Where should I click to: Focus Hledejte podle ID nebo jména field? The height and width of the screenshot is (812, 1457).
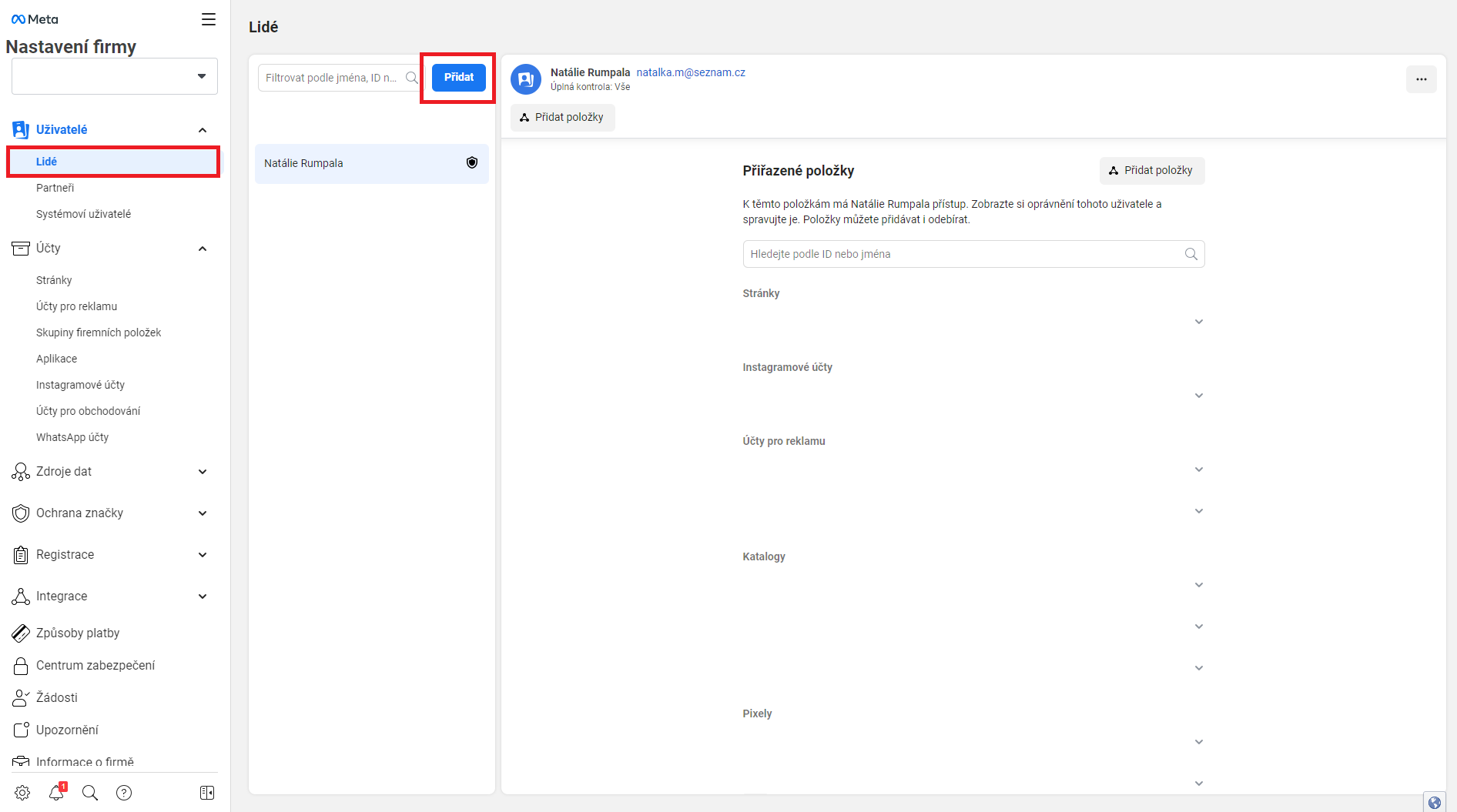pos(973,254)
